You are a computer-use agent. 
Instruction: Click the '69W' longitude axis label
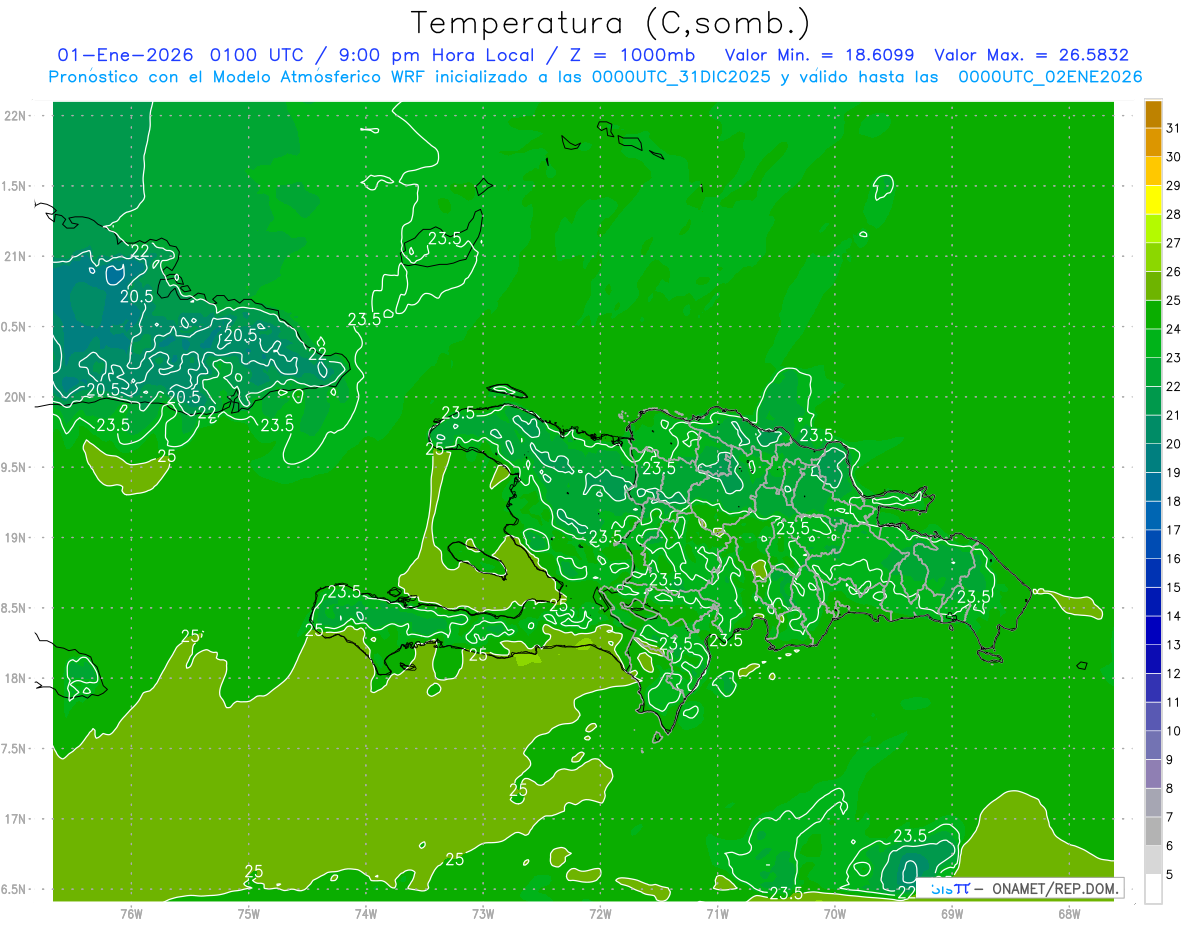(x=952, y=913)
